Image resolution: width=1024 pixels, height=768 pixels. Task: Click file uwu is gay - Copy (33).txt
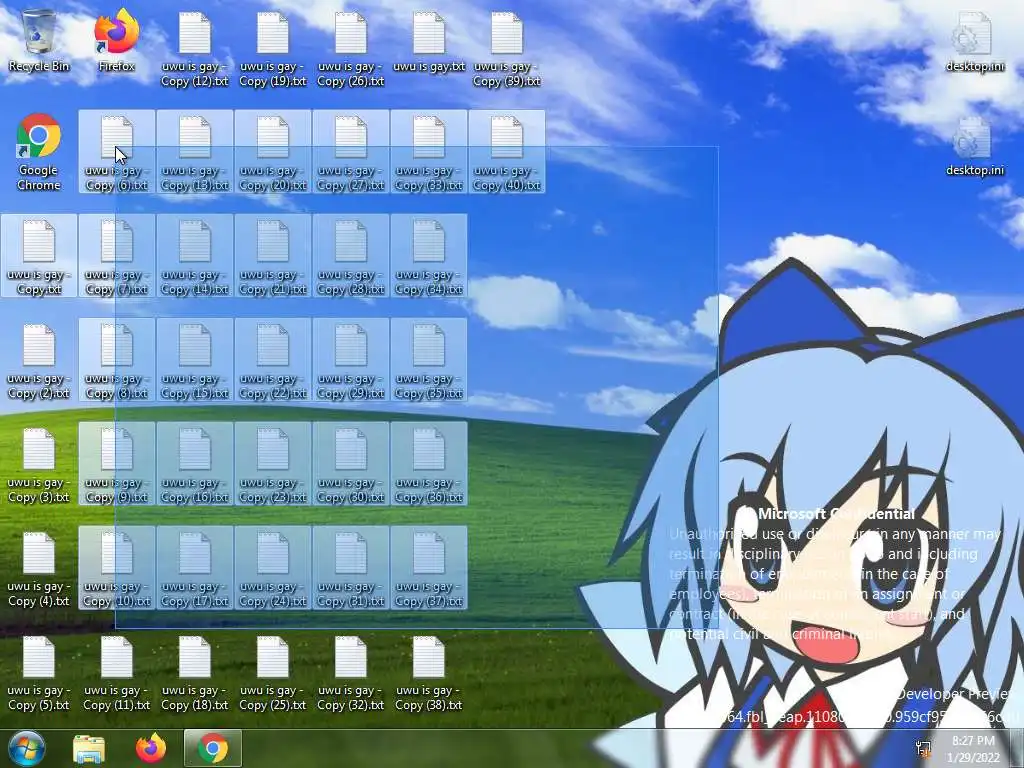click(428, 152)
